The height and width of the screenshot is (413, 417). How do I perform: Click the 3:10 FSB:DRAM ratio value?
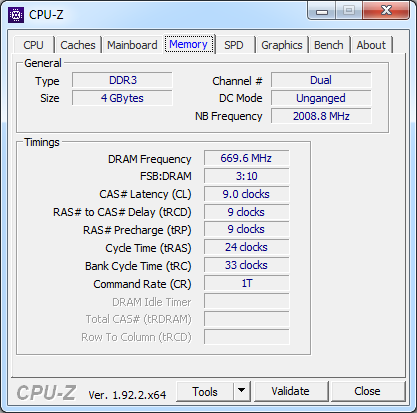tap(246, 176)
